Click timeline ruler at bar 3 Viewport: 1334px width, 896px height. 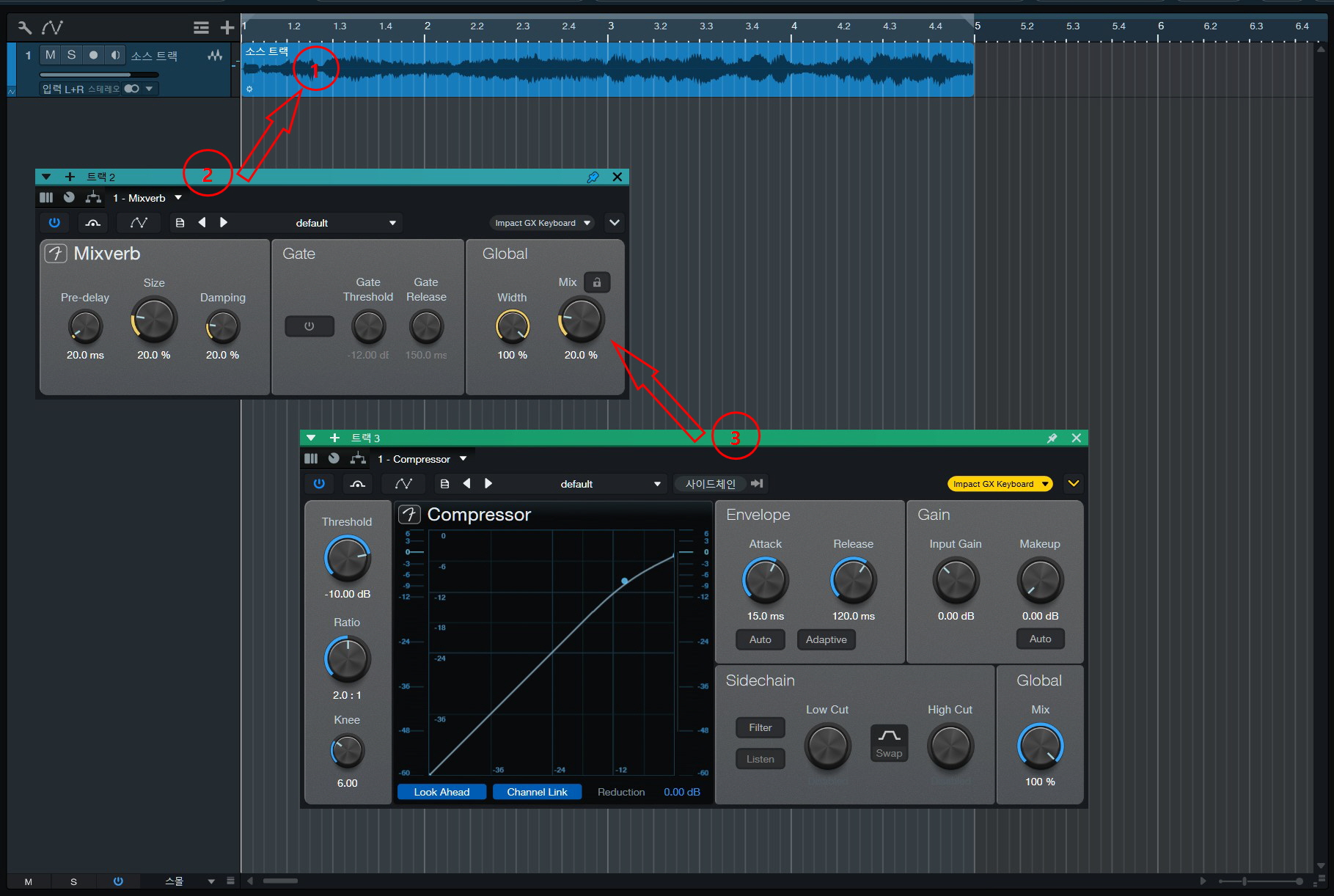(x=610, y=26)
